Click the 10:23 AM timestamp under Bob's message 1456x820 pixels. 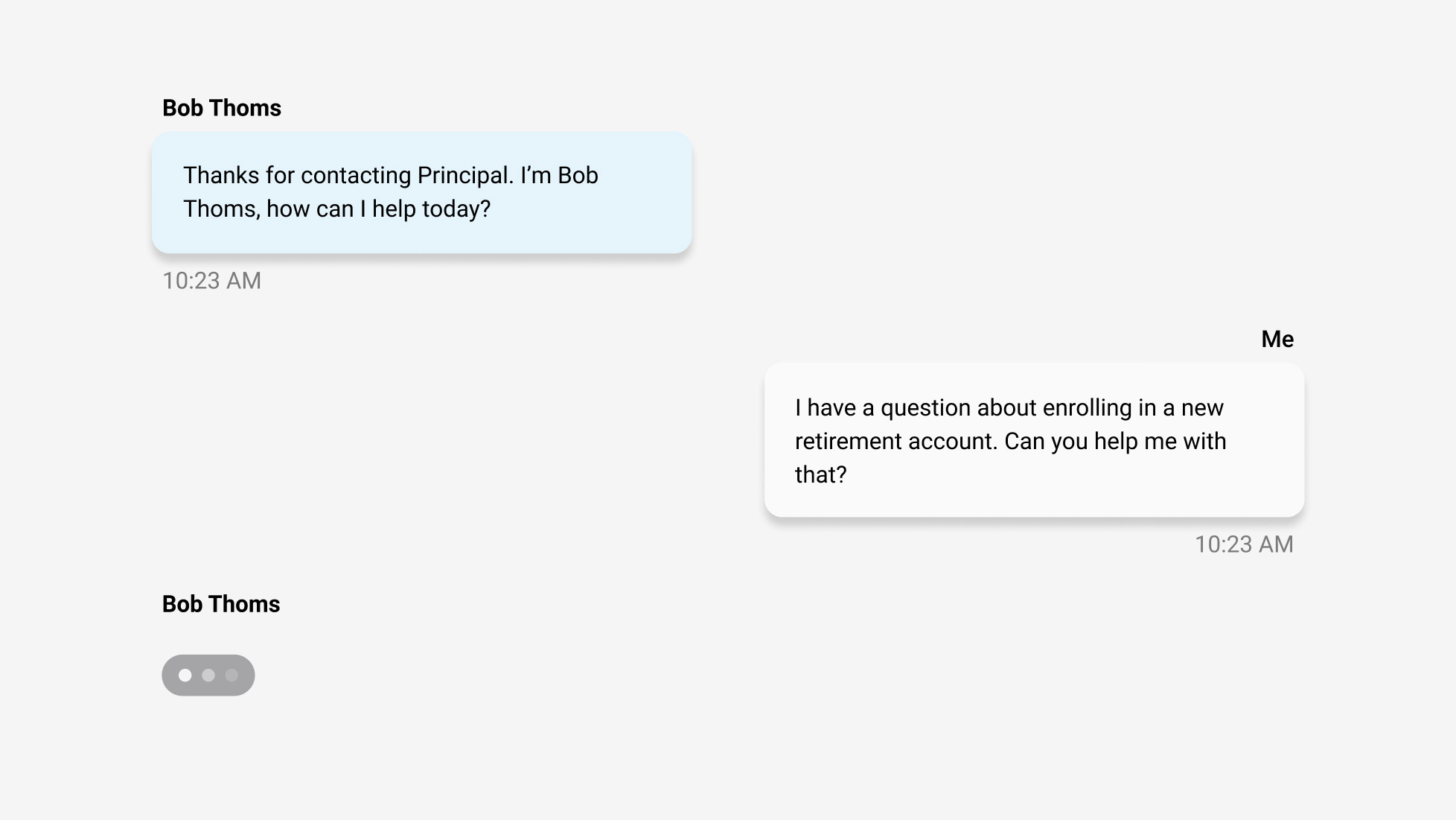pos(211,281)
